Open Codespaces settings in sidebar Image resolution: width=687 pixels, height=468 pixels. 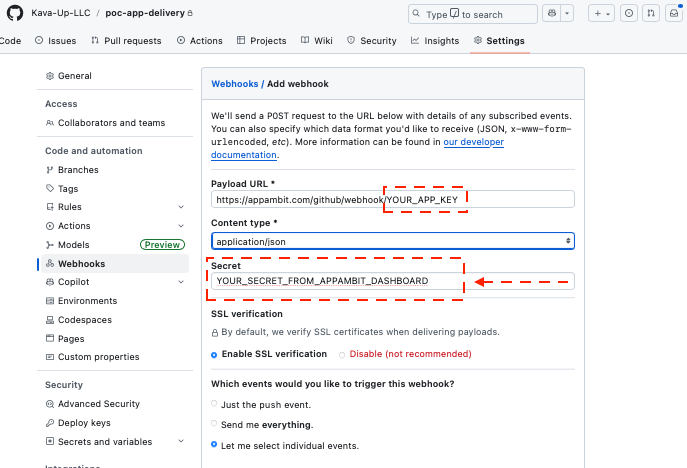[x=85, y=320]
